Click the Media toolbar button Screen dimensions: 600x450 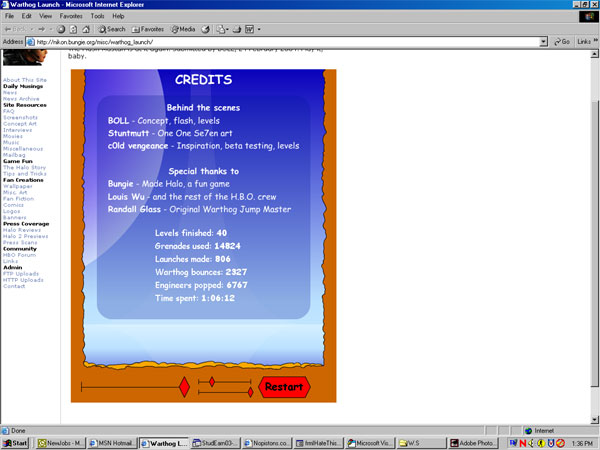tap(184, 29)
